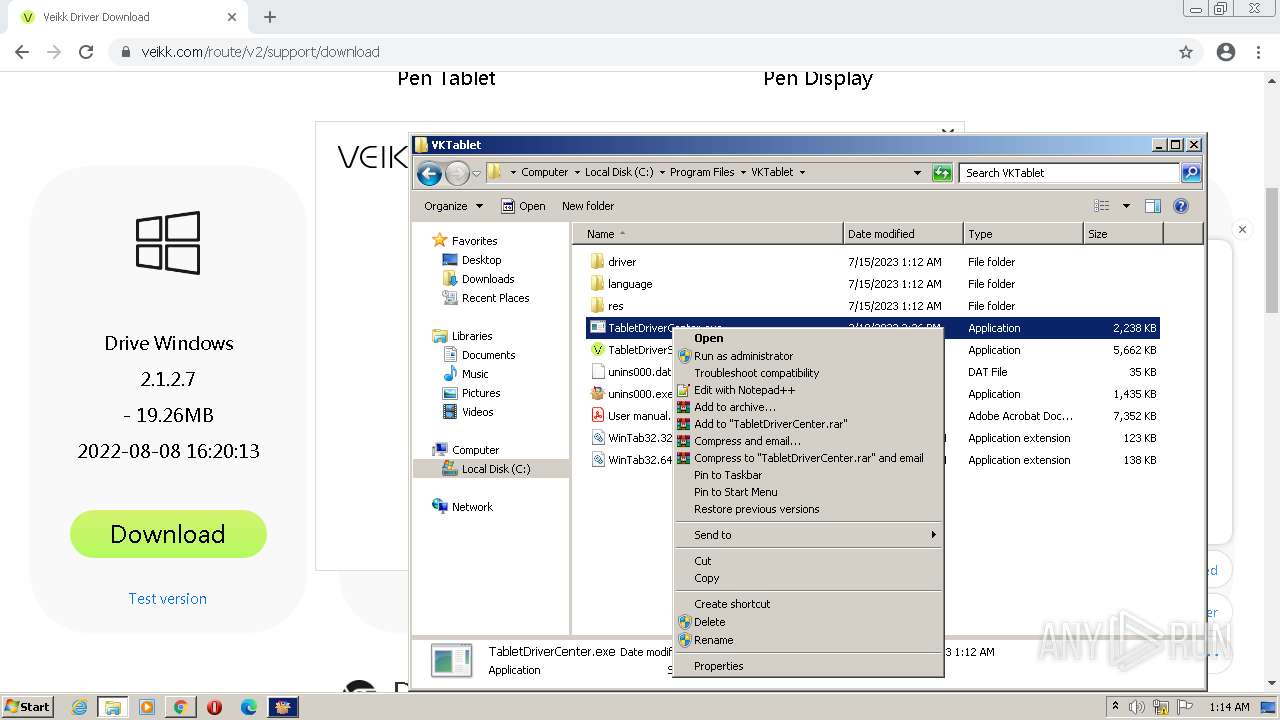
Task: Bookmark page with star icon
Action: [1186, 52]
